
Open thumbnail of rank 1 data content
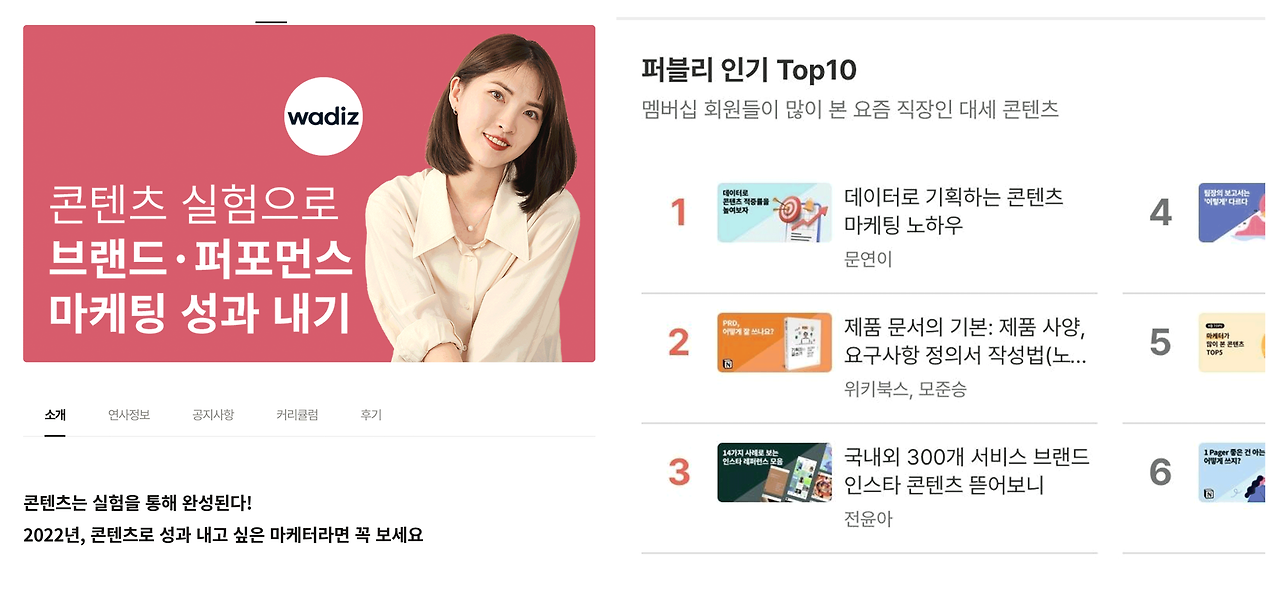pyautogui.click(x=774, y=212)
